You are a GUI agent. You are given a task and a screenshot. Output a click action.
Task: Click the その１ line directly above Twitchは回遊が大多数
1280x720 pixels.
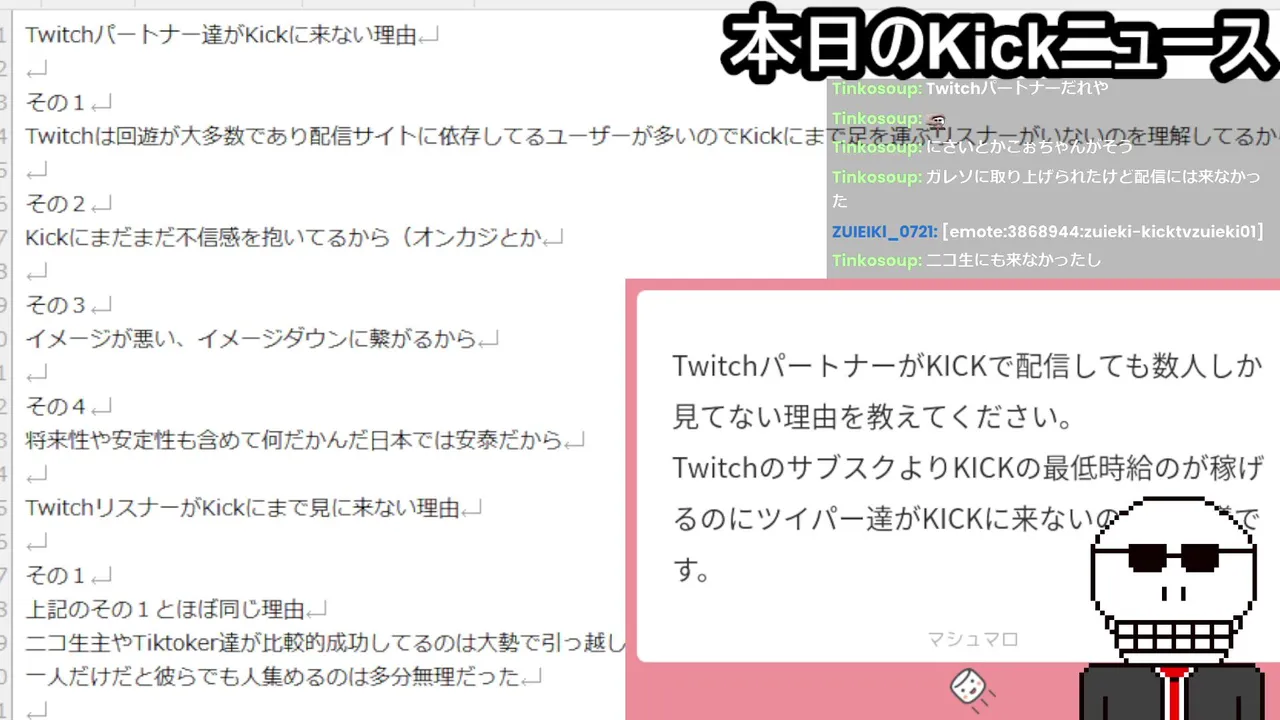56,102
